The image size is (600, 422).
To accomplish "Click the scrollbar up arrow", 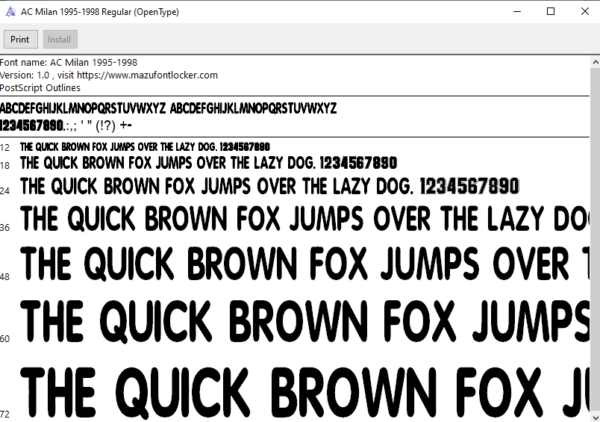I will click(x=595, y=62).
